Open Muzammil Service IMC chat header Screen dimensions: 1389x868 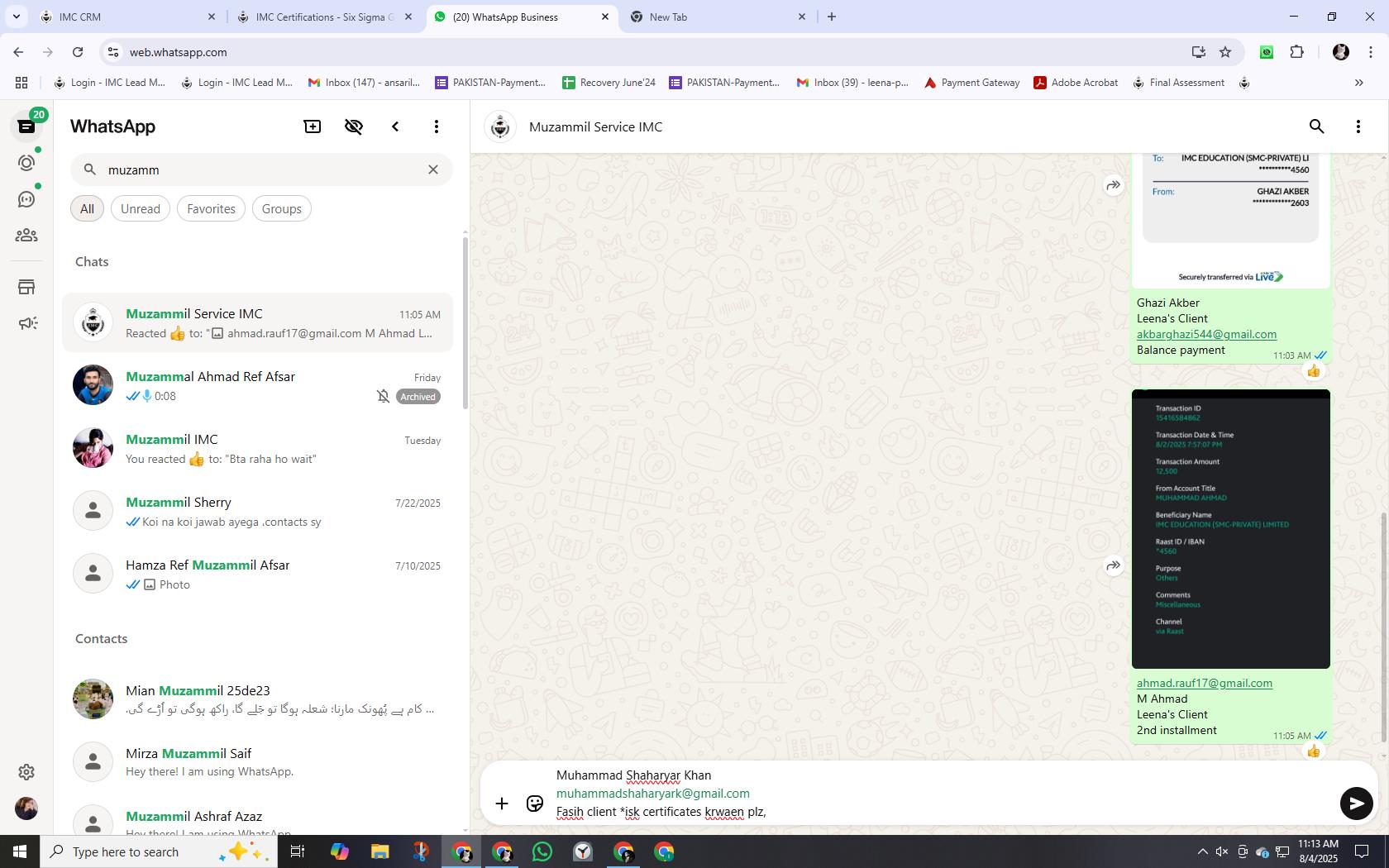(x=595, y=126)
